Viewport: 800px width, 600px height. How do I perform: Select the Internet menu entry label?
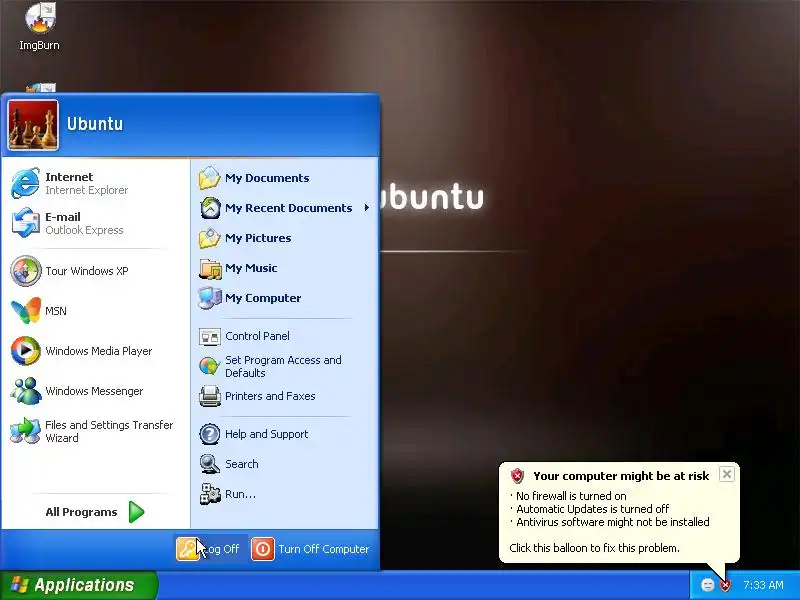69,177
